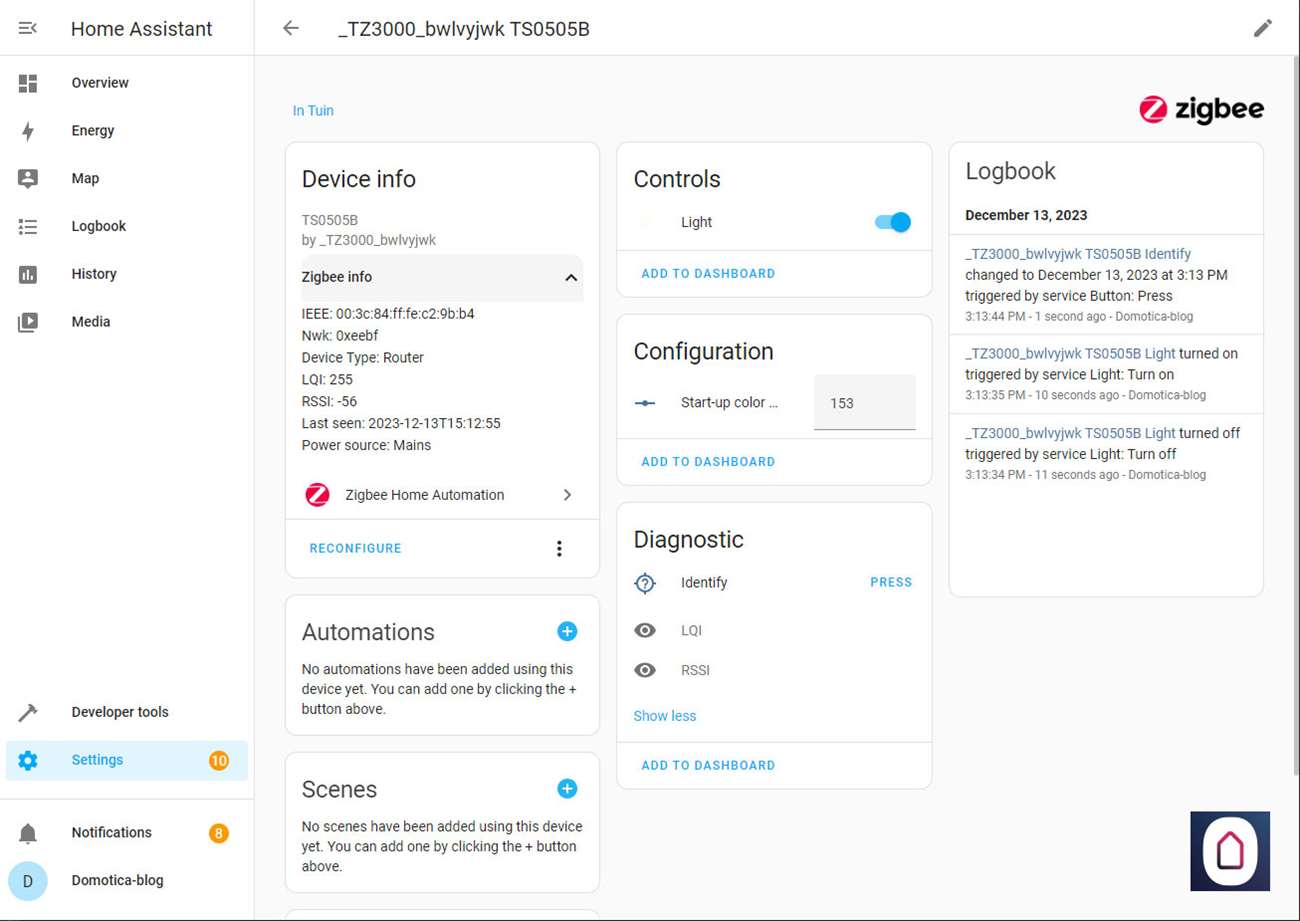
Task: Click the LQI eye icon
Action: pos(646,630)
